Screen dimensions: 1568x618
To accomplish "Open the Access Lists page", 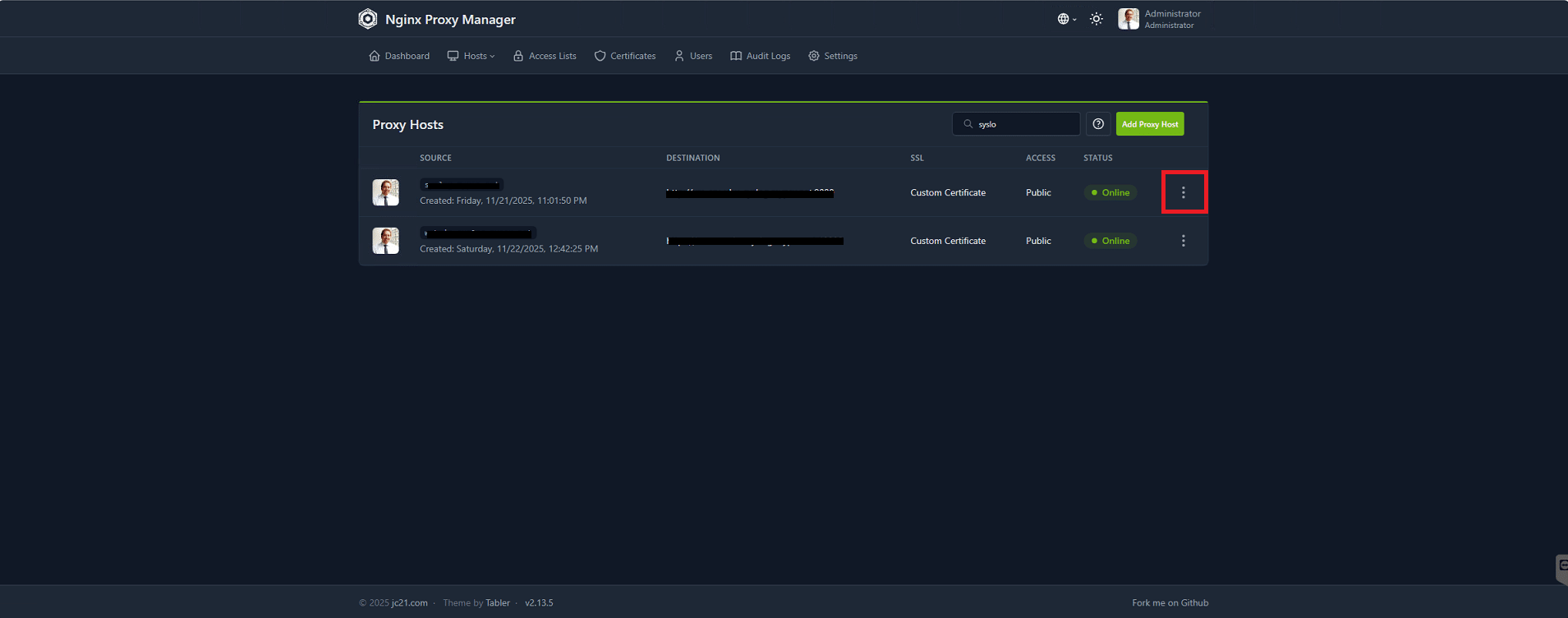I will [545, 56].
